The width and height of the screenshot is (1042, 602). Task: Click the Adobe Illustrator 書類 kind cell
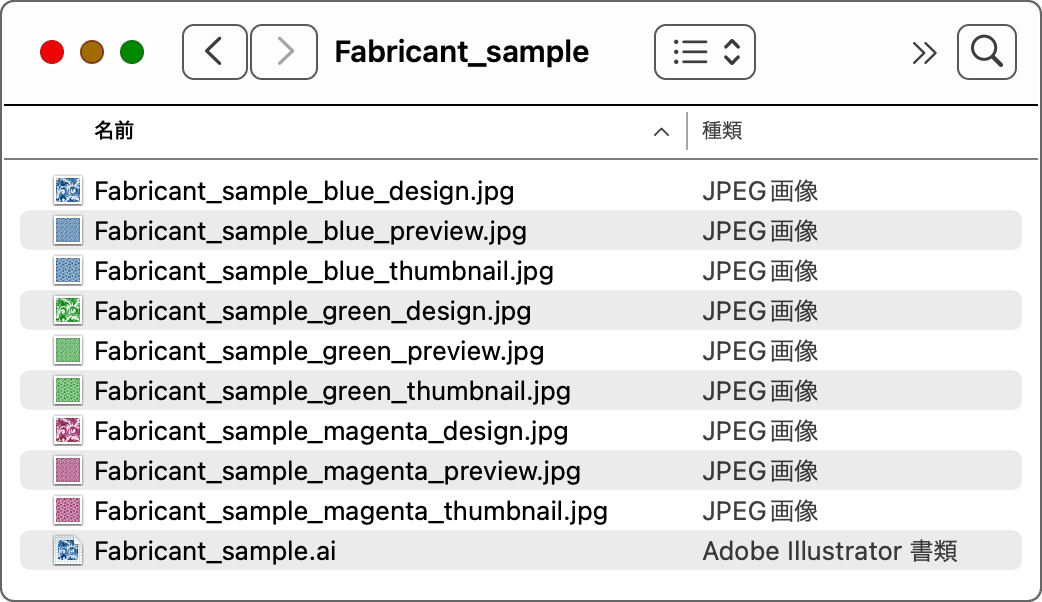click(x=830, y=551)
